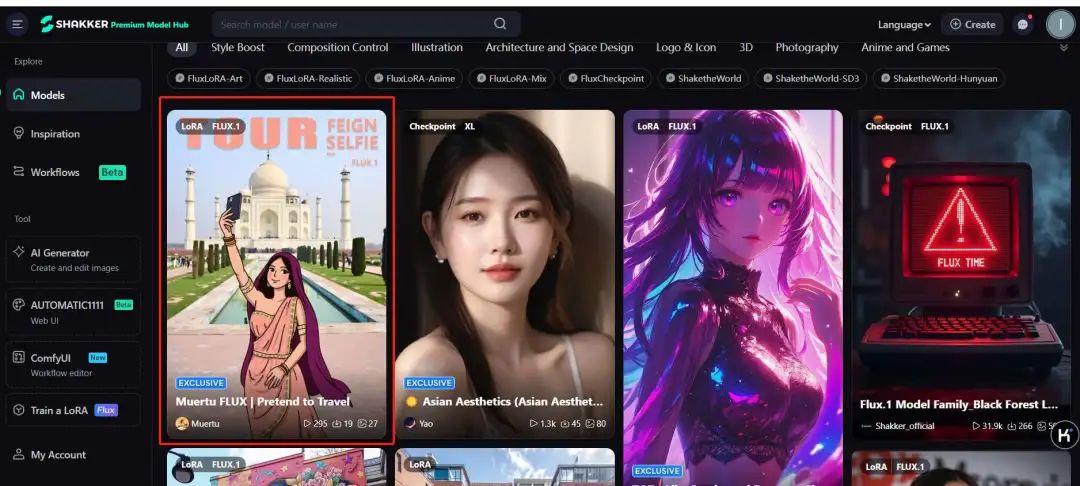Viewport: 1080px width, 486px height.
Task: Open the notifications chat icon
Action: (1023, 25)
